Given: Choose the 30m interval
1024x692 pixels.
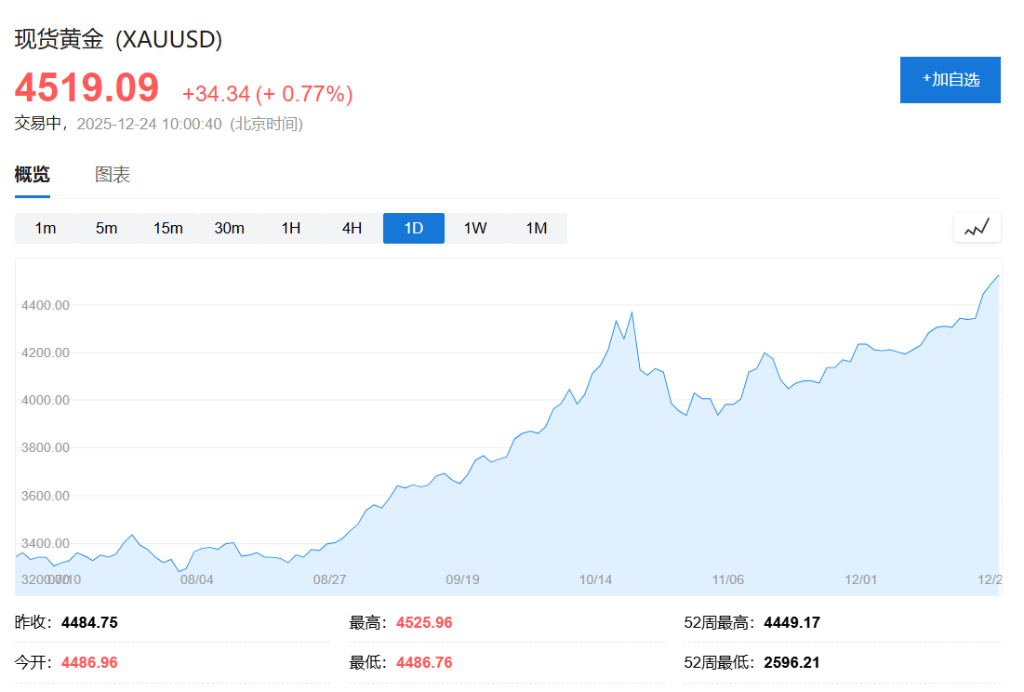Looking at the screenshot, I should point(229,228).
